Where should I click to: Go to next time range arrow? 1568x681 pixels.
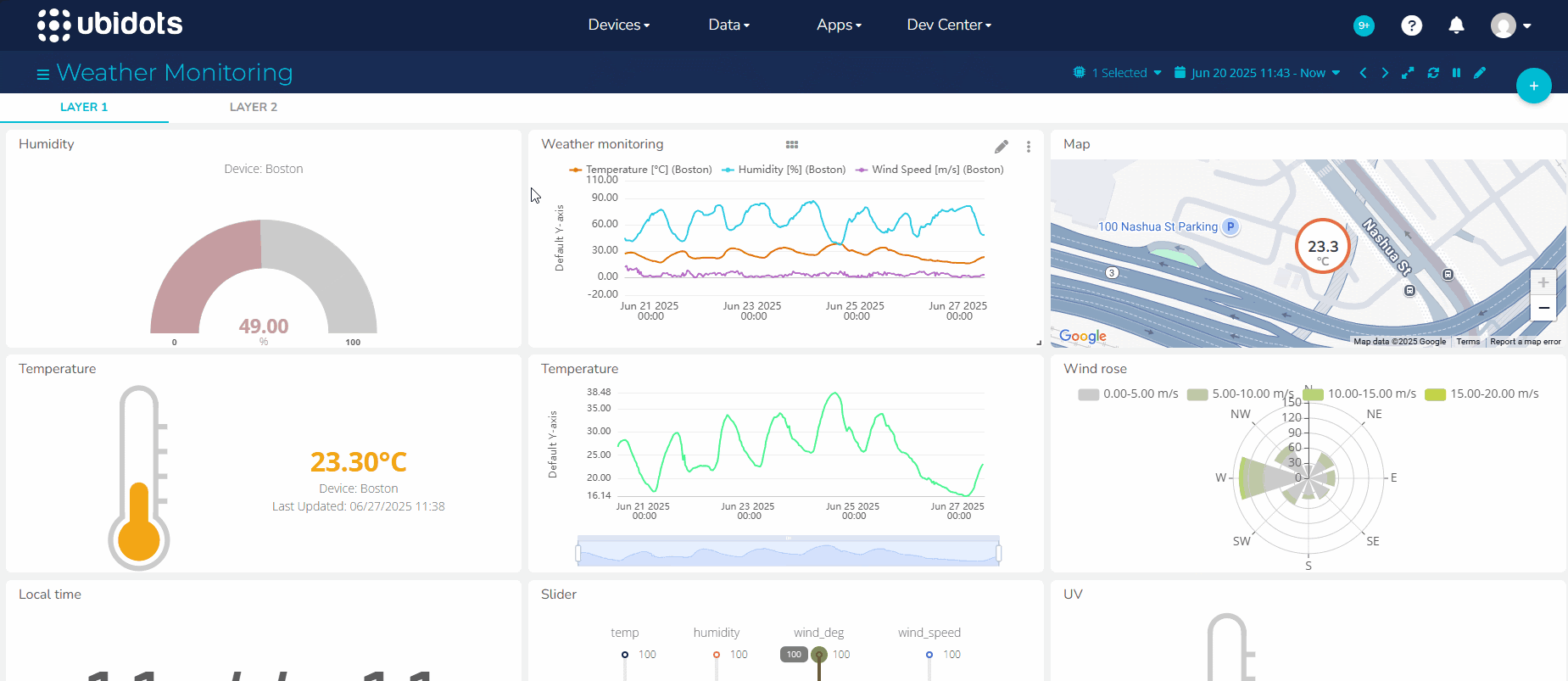pyautogui.click(x=1385, y=73)
